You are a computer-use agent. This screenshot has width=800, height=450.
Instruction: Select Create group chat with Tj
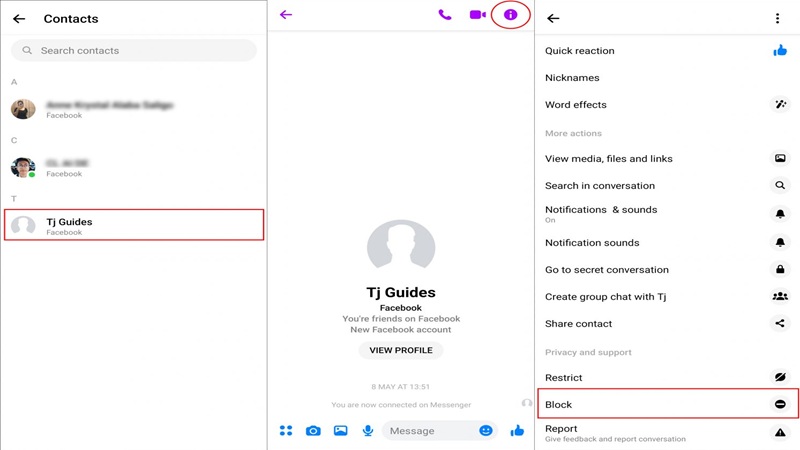[667, 297]
